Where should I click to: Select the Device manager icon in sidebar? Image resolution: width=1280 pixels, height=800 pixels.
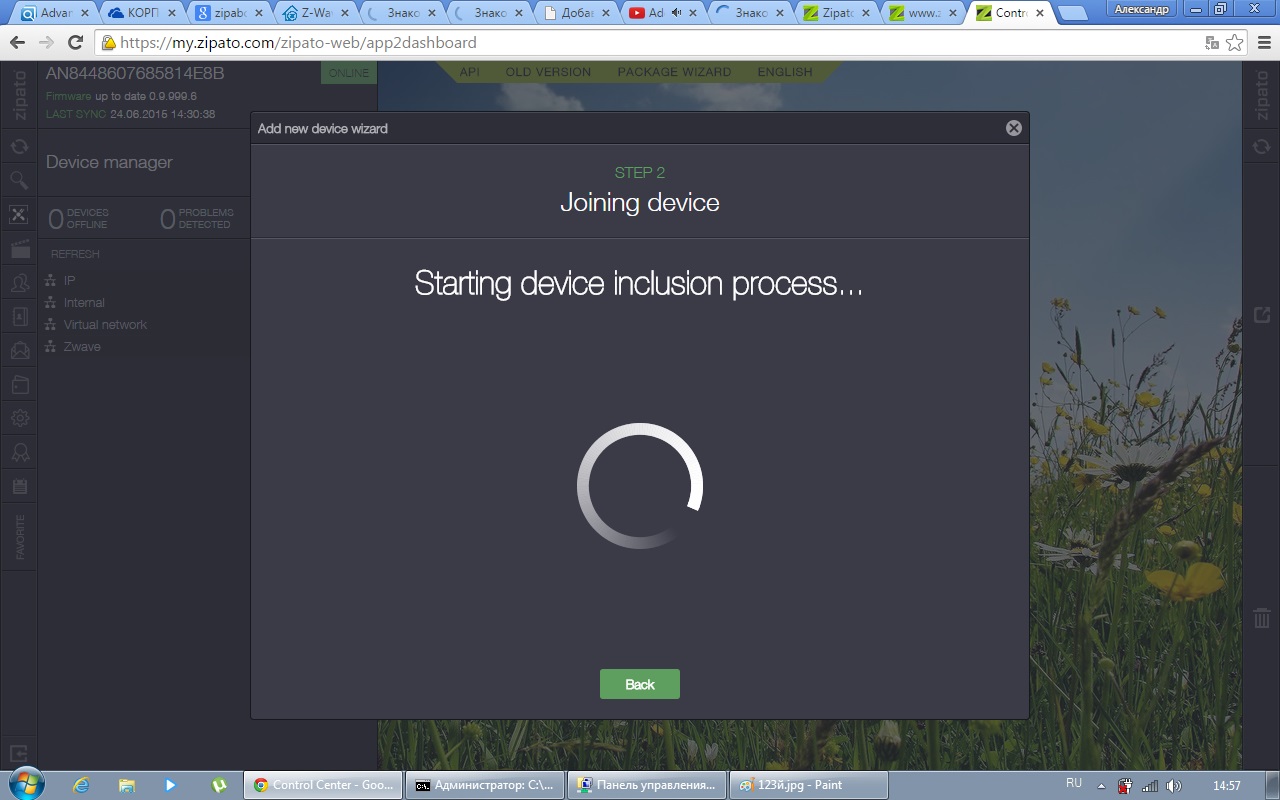pos(19,215)
